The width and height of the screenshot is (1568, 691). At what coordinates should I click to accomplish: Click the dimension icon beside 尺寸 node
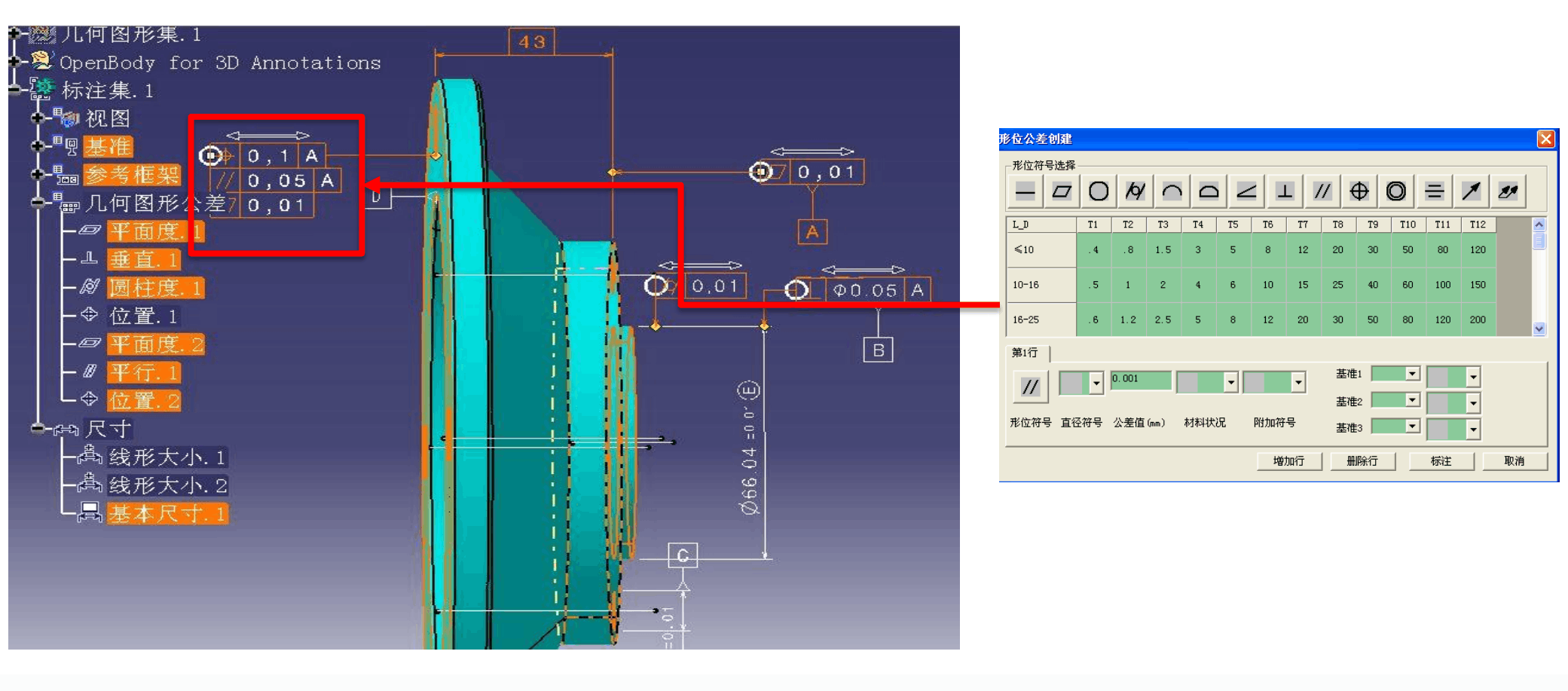tap(66, 430)
